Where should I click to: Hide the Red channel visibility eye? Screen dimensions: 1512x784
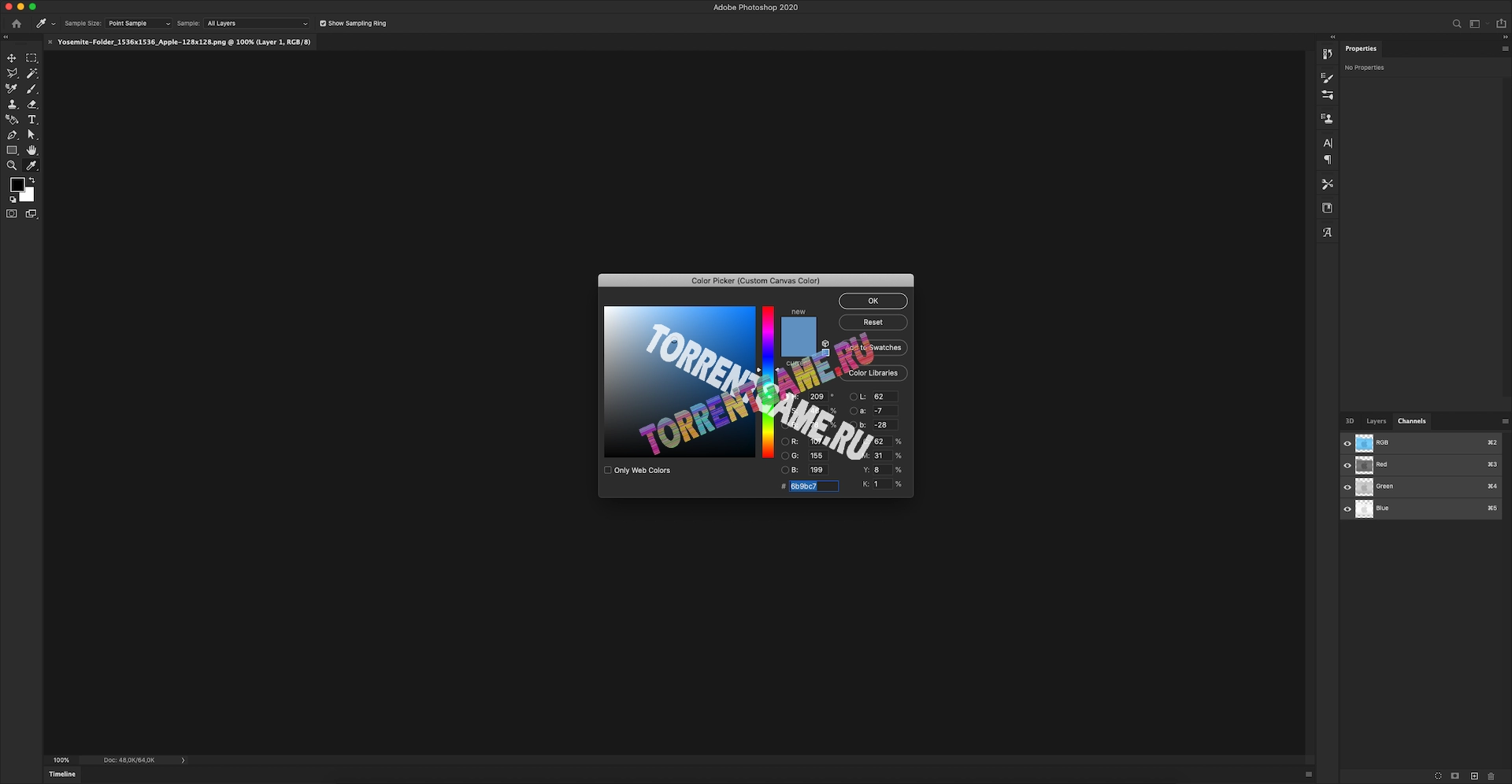[x=1347, y=465]
